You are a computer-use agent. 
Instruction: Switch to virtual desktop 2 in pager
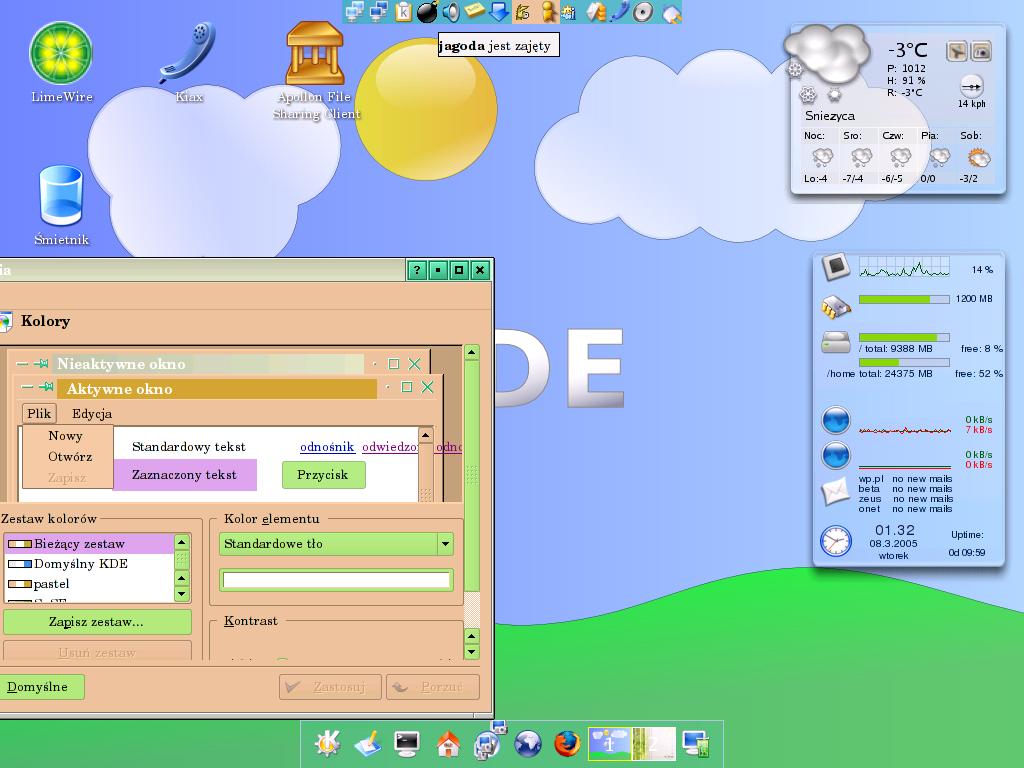coord(654,743)
